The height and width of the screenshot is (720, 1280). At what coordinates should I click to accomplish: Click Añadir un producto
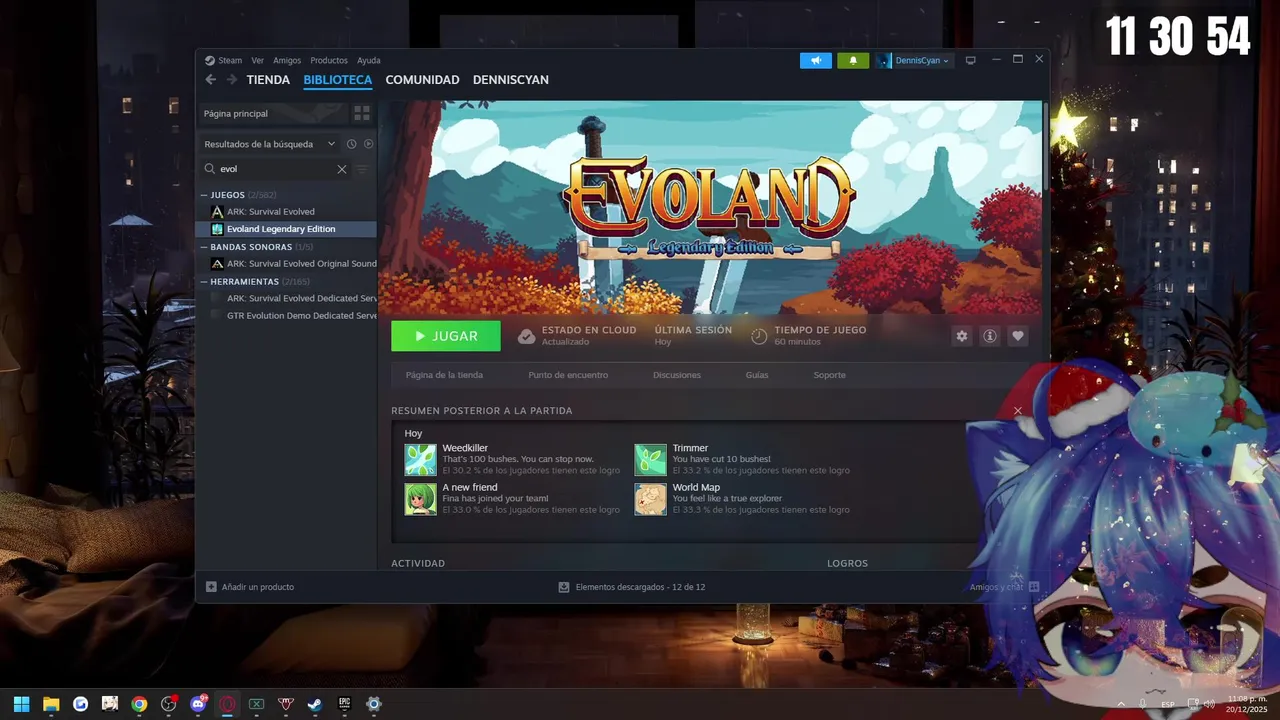[250, 587]
